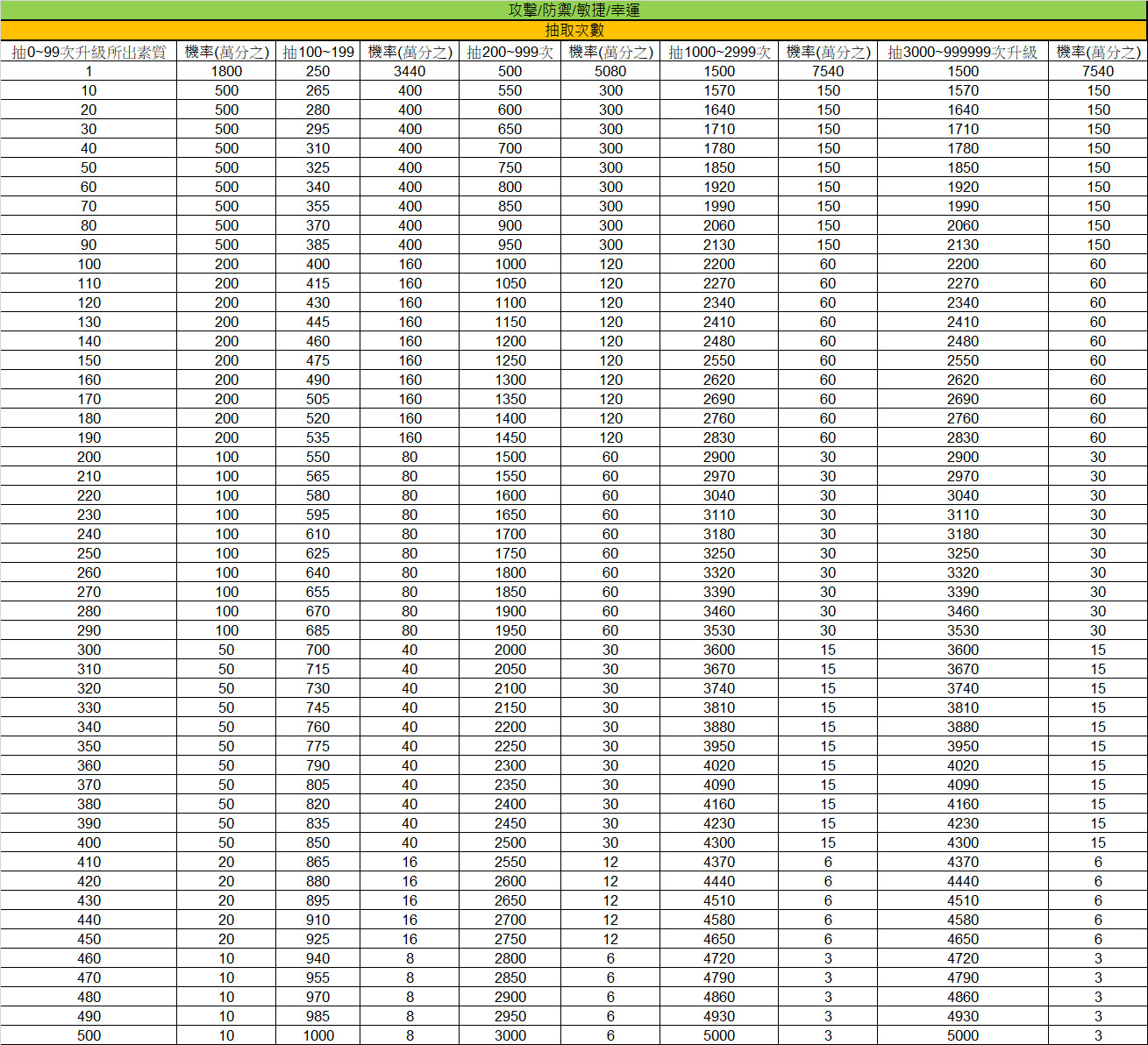
Task: Select the cell containing 685
Action: click(x=317, y=630)
